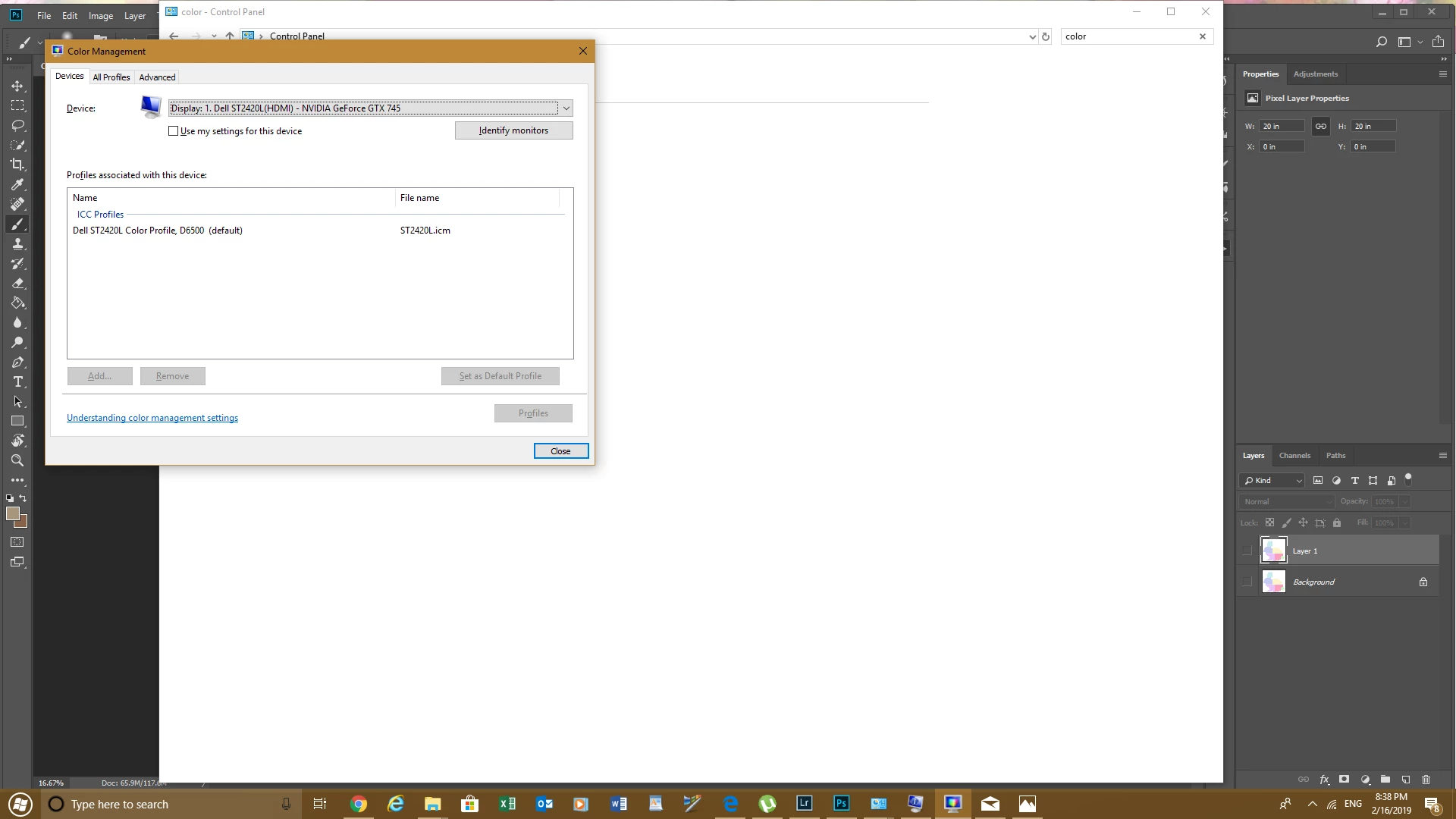1456x819 pixels.
Task: Toggle visibility of Background layer
Action: (x=1247, y=582)
